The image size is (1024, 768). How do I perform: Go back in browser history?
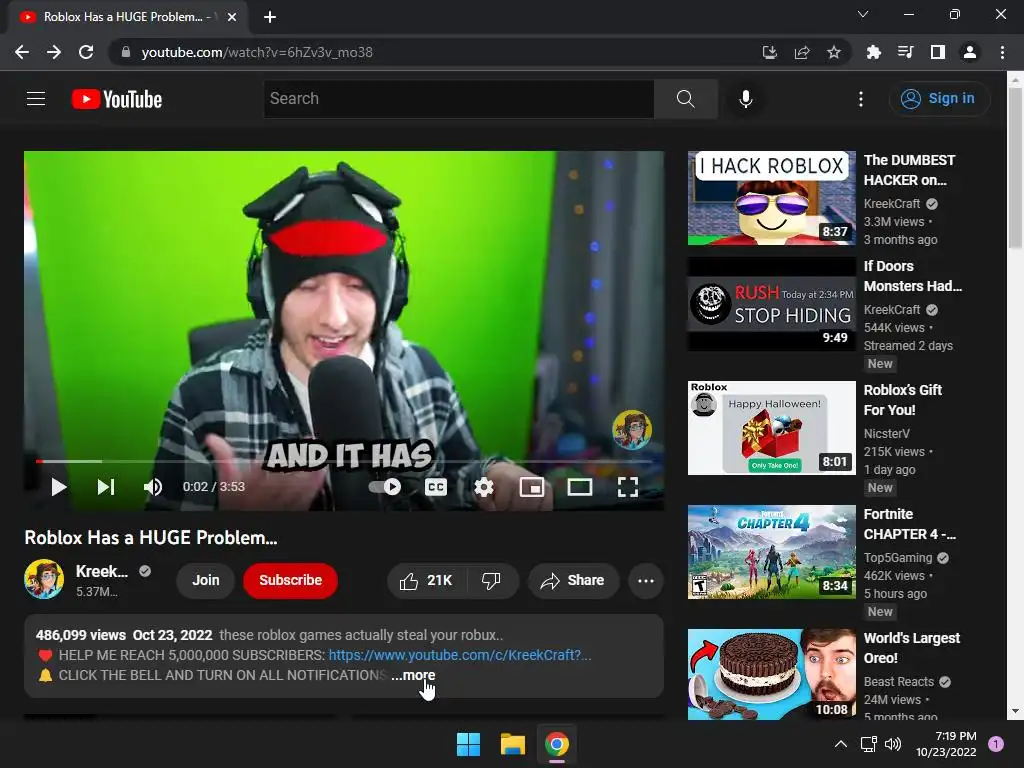(x=22, y=52)
